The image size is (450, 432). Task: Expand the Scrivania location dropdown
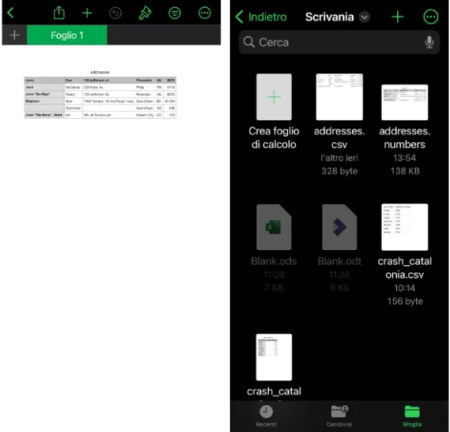(364, 17)
